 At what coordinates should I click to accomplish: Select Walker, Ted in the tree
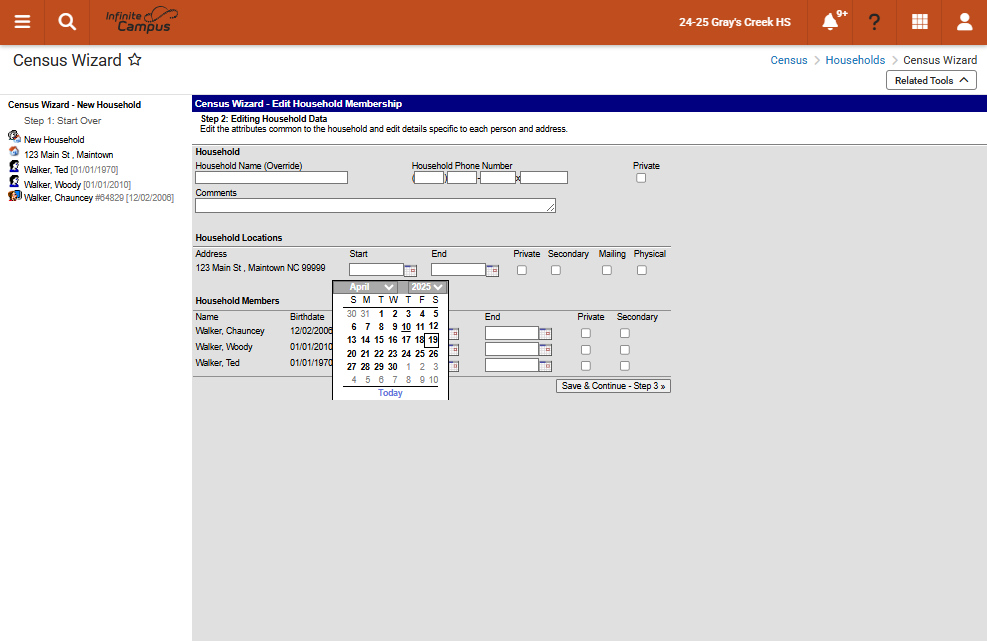point(70,170)
